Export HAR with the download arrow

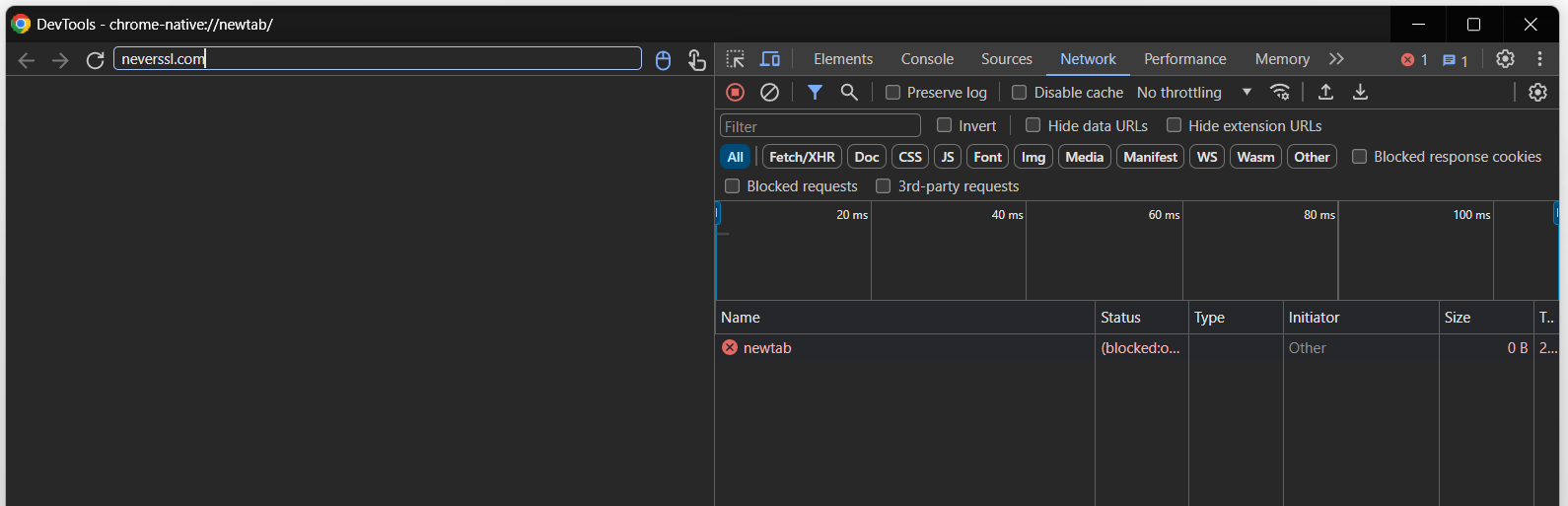point(1360,92)
